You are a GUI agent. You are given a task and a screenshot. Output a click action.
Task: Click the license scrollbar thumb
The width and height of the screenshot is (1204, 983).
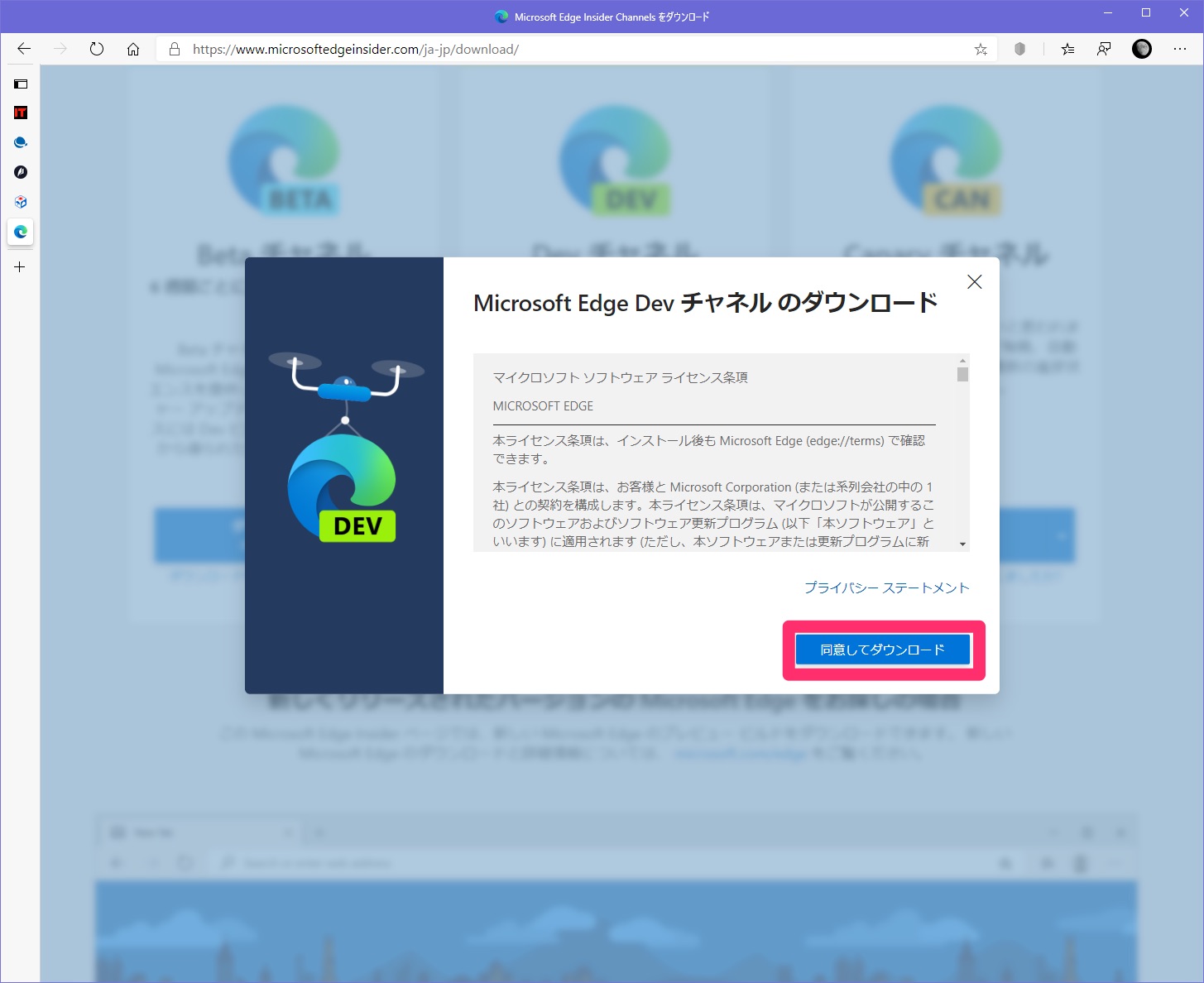pyautogui.click(x=962, y=374)
